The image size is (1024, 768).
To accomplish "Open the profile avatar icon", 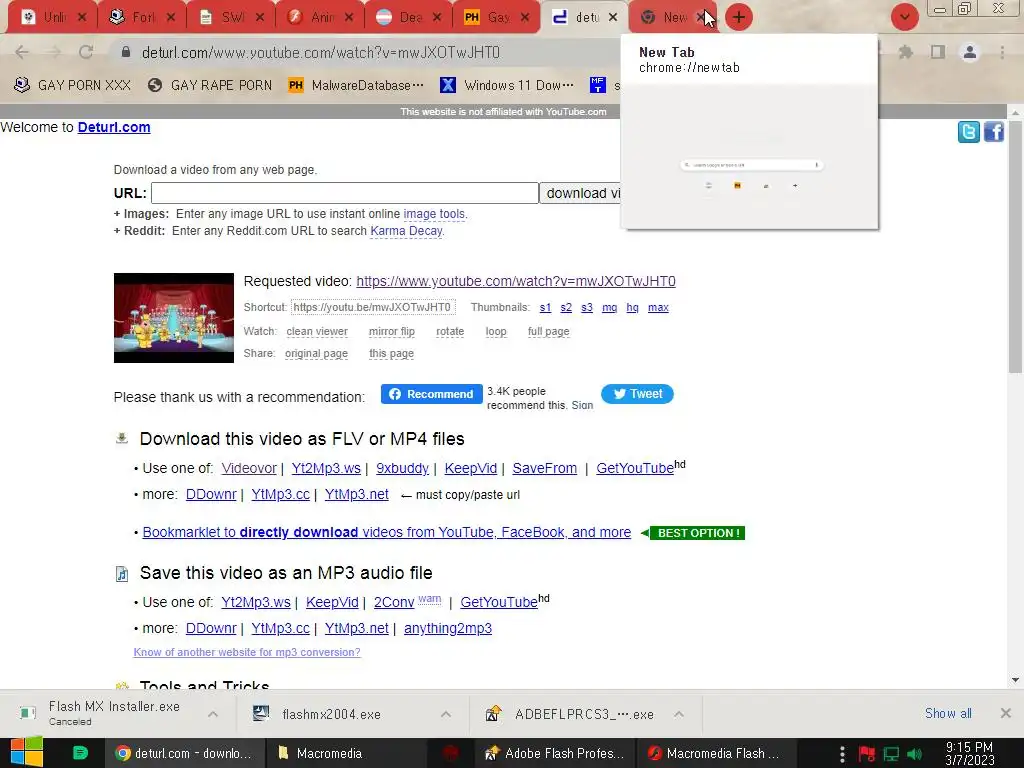I will click(x=970, y=52).
